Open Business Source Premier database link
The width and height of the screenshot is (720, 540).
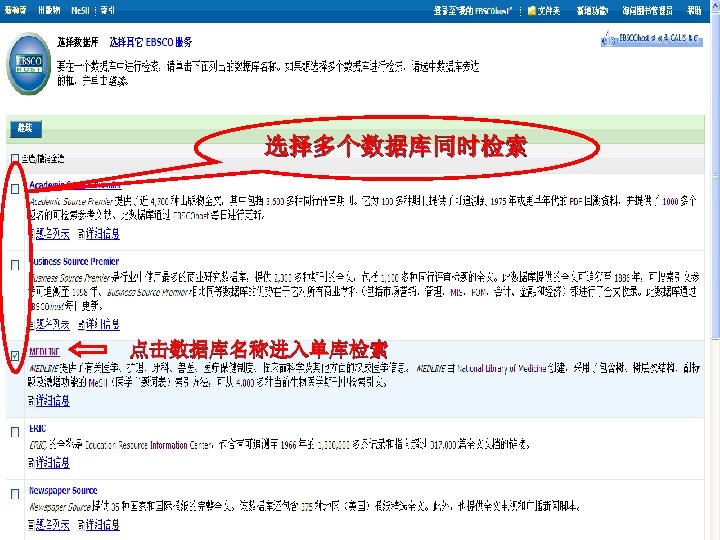pyautogui.click(x=74, y=261)
